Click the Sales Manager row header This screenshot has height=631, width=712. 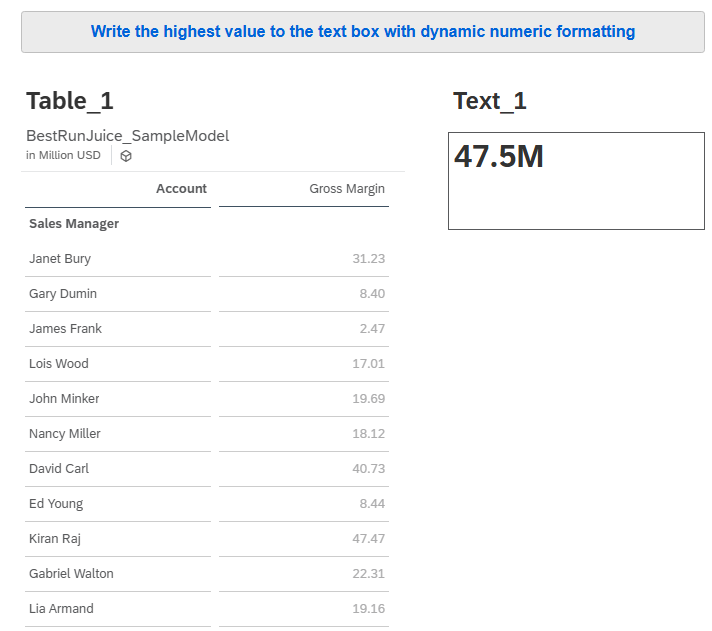pos(74,224)
